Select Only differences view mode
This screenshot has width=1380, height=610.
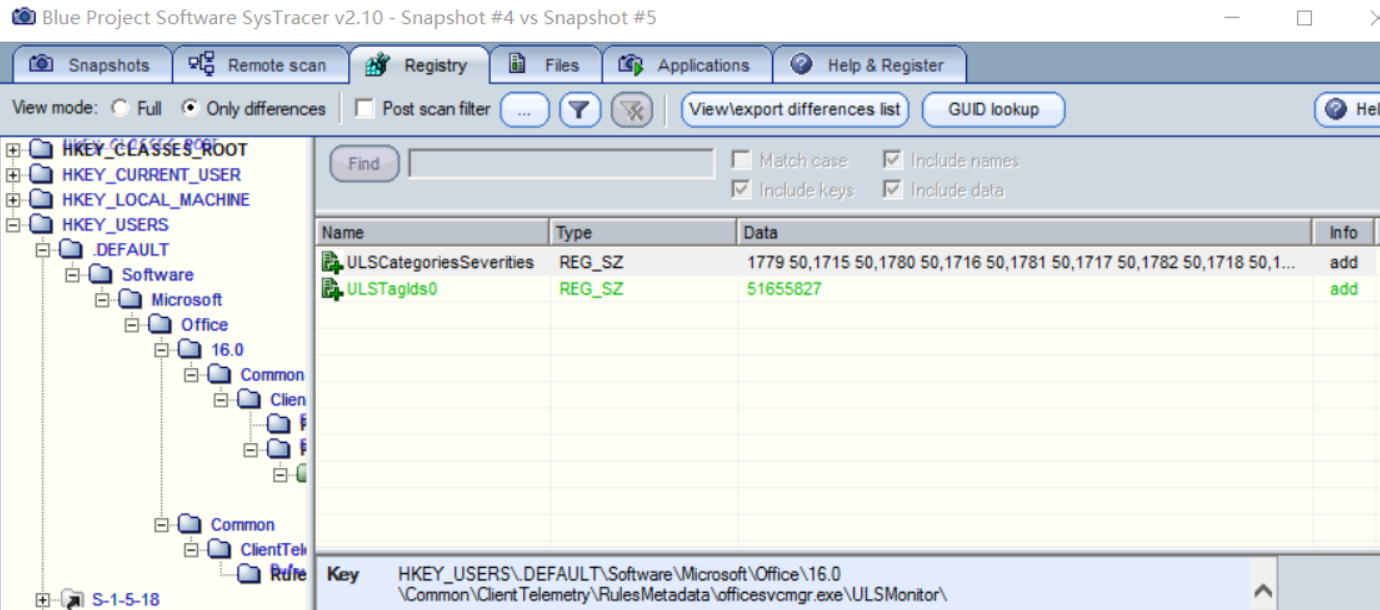point(190,108)
